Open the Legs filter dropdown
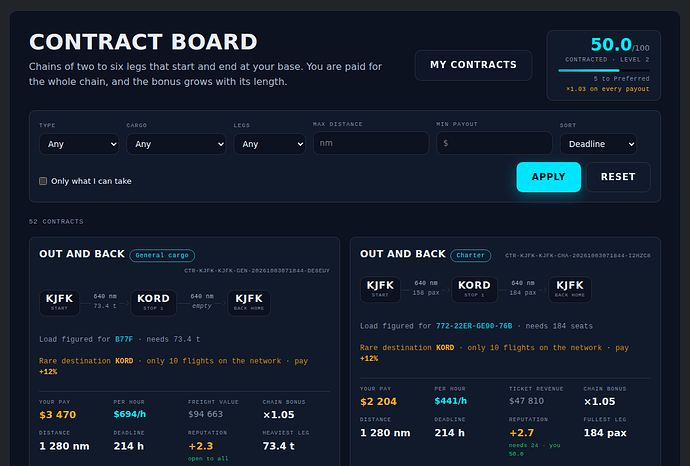The height and width of the screenshot is (466, 690). [269, 144]
